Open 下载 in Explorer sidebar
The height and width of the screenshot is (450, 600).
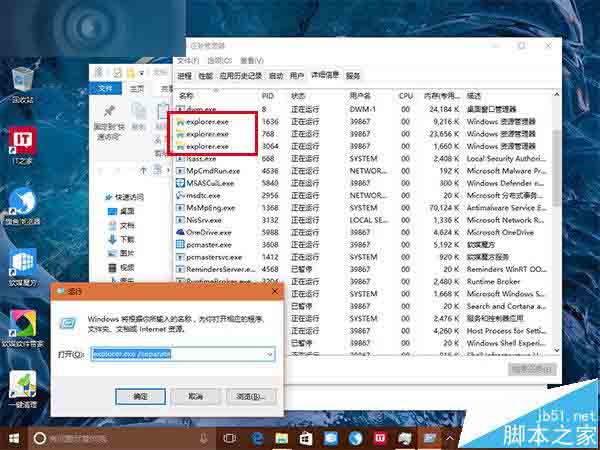tap(122, 240)
